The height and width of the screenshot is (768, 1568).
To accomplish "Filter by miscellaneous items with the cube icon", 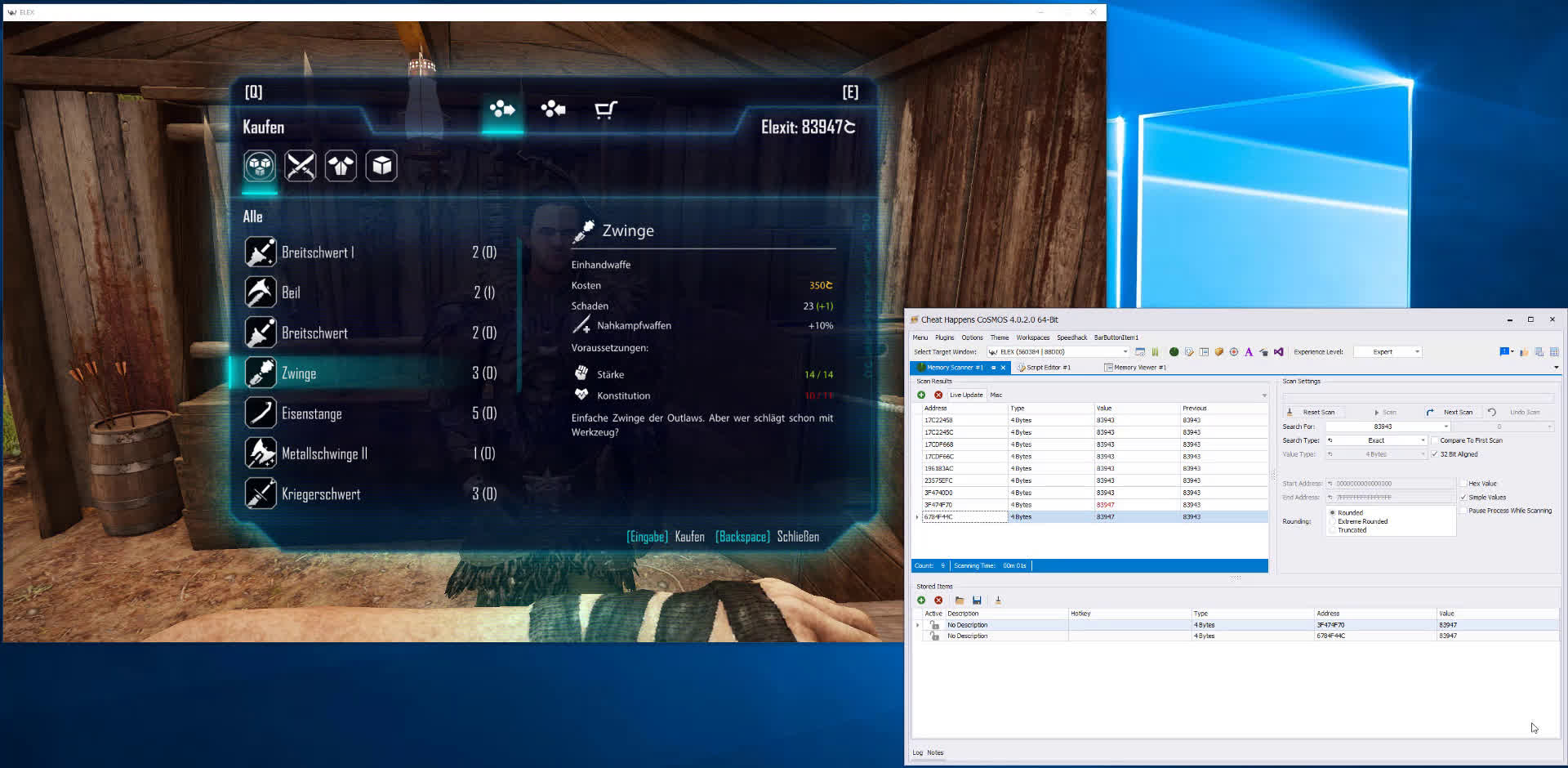I will [381, 166].
